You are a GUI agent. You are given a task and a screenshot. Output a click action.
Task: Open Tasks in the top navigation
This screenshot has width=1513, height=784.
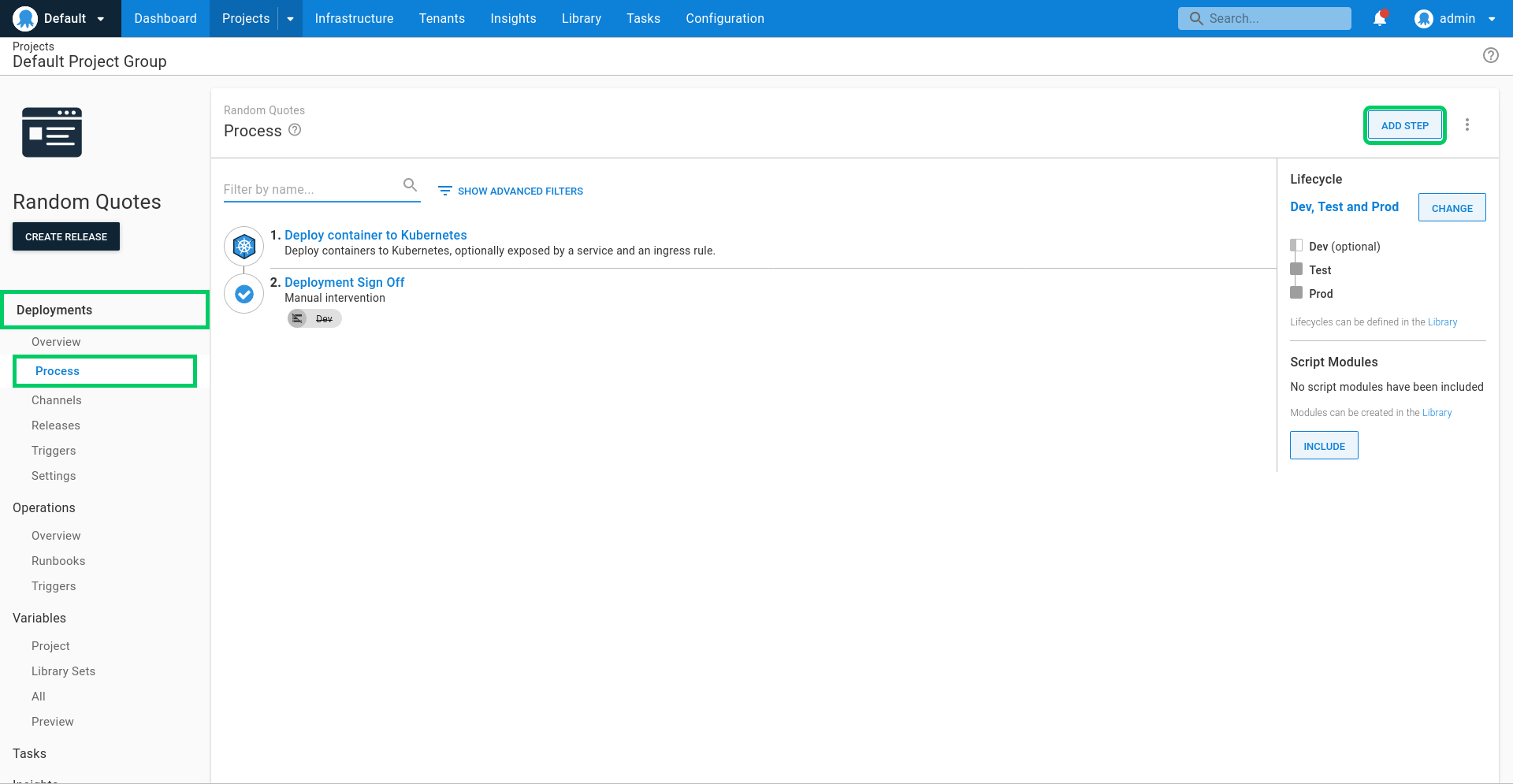pyautogui.click(x=644, y=18)
